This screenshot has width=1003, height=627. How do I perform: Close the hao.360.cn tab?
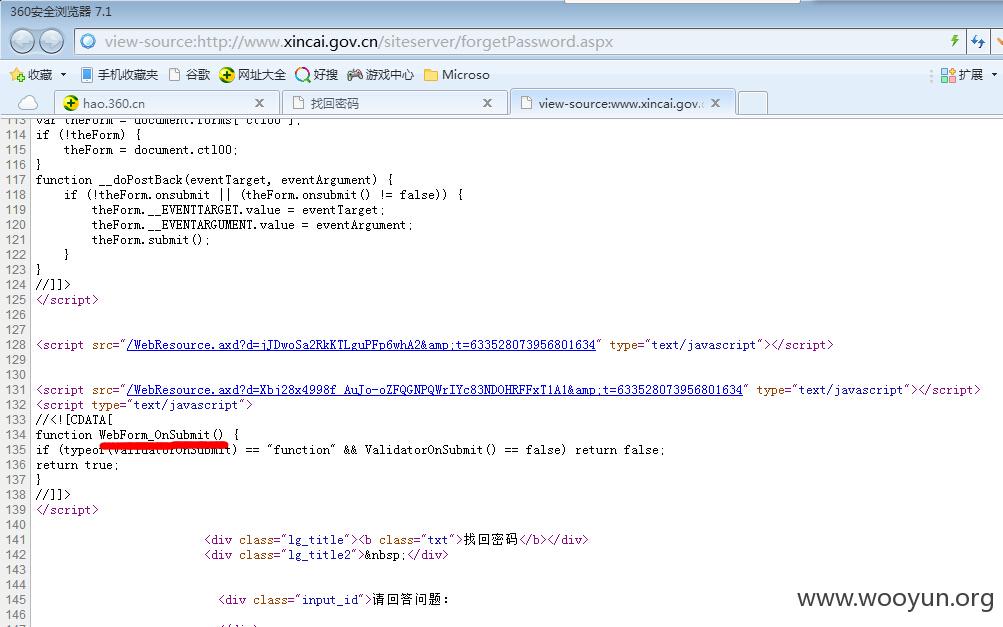pyautogui.click(x=259, y=103)
